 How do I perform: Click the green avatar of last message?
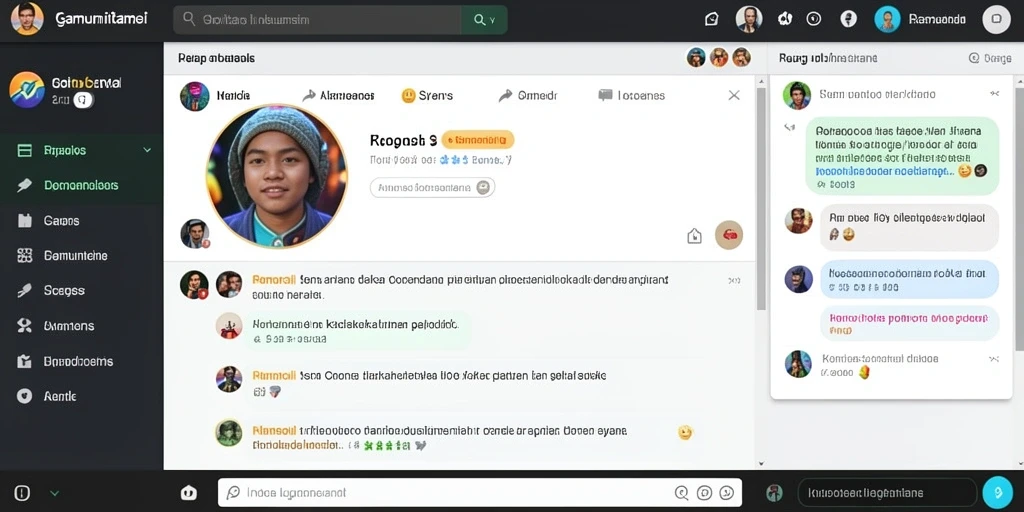pos(229,432)
